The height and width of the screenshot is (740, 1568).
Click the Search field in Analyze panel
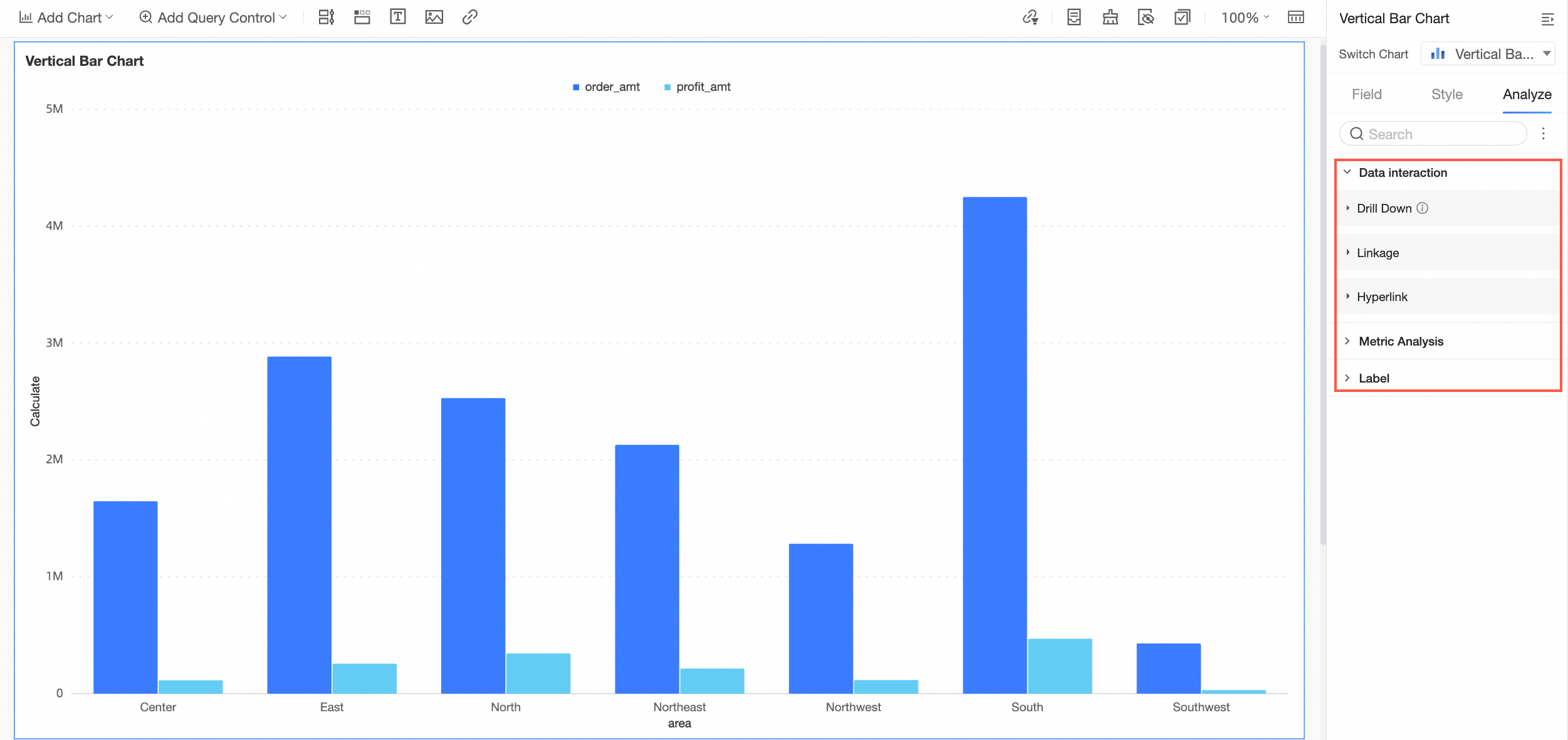[1433, 134]
